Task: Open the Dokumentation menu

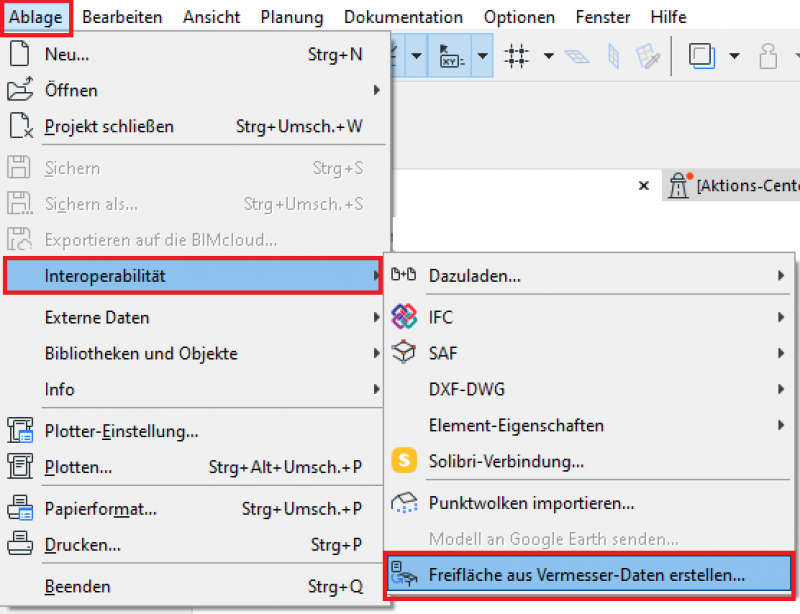Action: (403, 17)
